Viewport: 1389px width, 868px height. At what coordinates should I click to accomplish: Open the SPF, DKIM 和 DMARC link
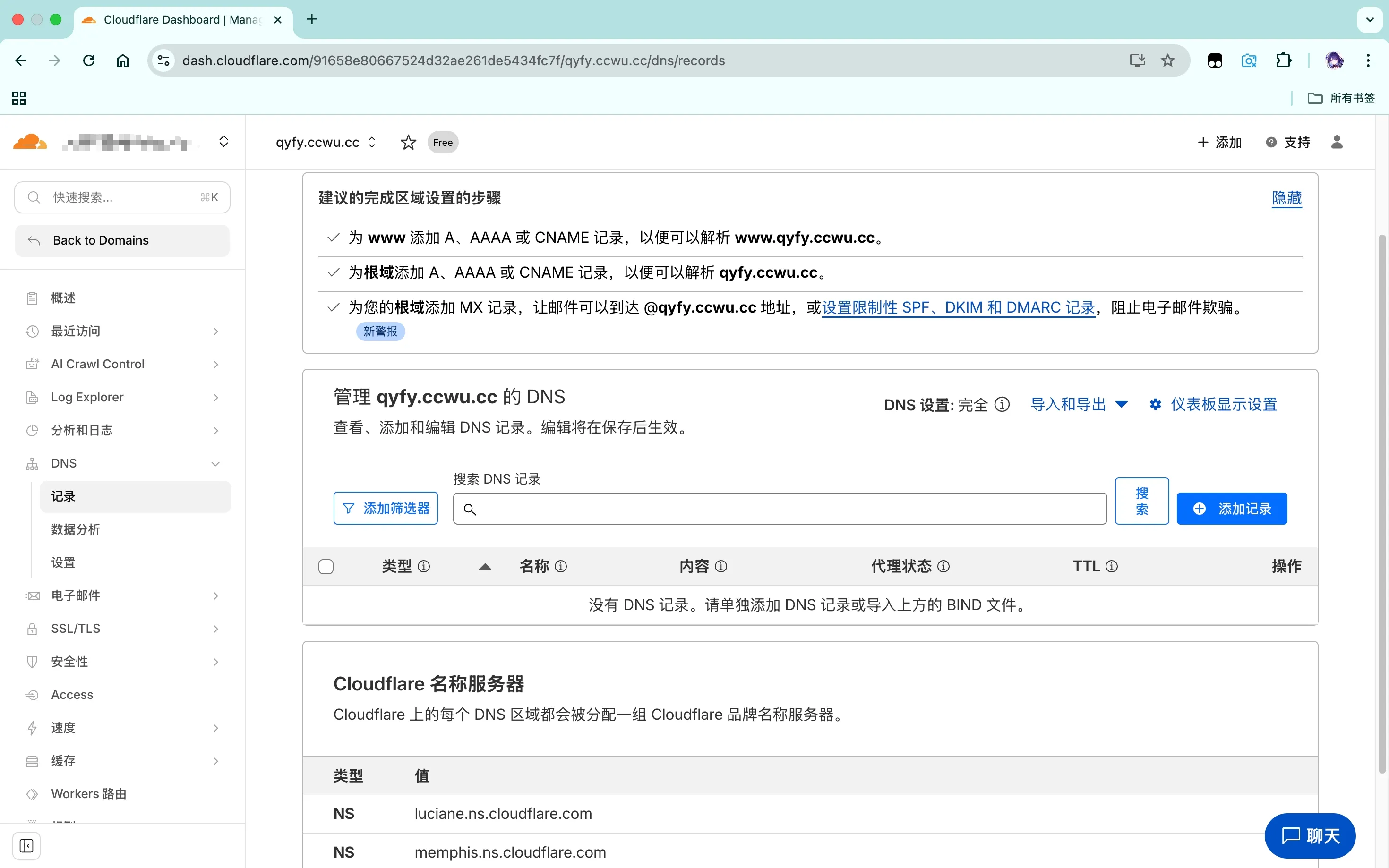[958, 308]
